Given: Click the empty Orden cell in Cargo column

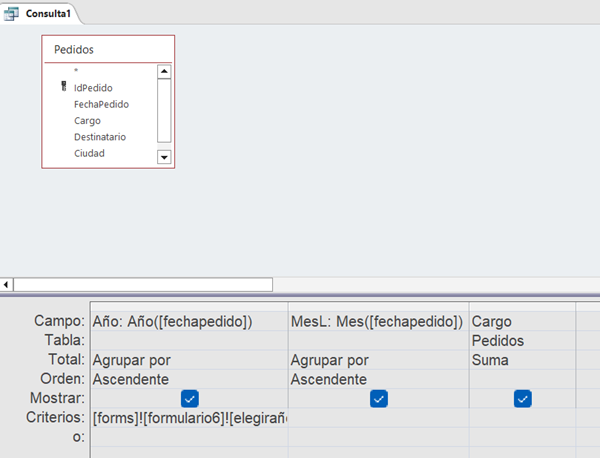Looking at the screenshot, I should pos(522,379).
